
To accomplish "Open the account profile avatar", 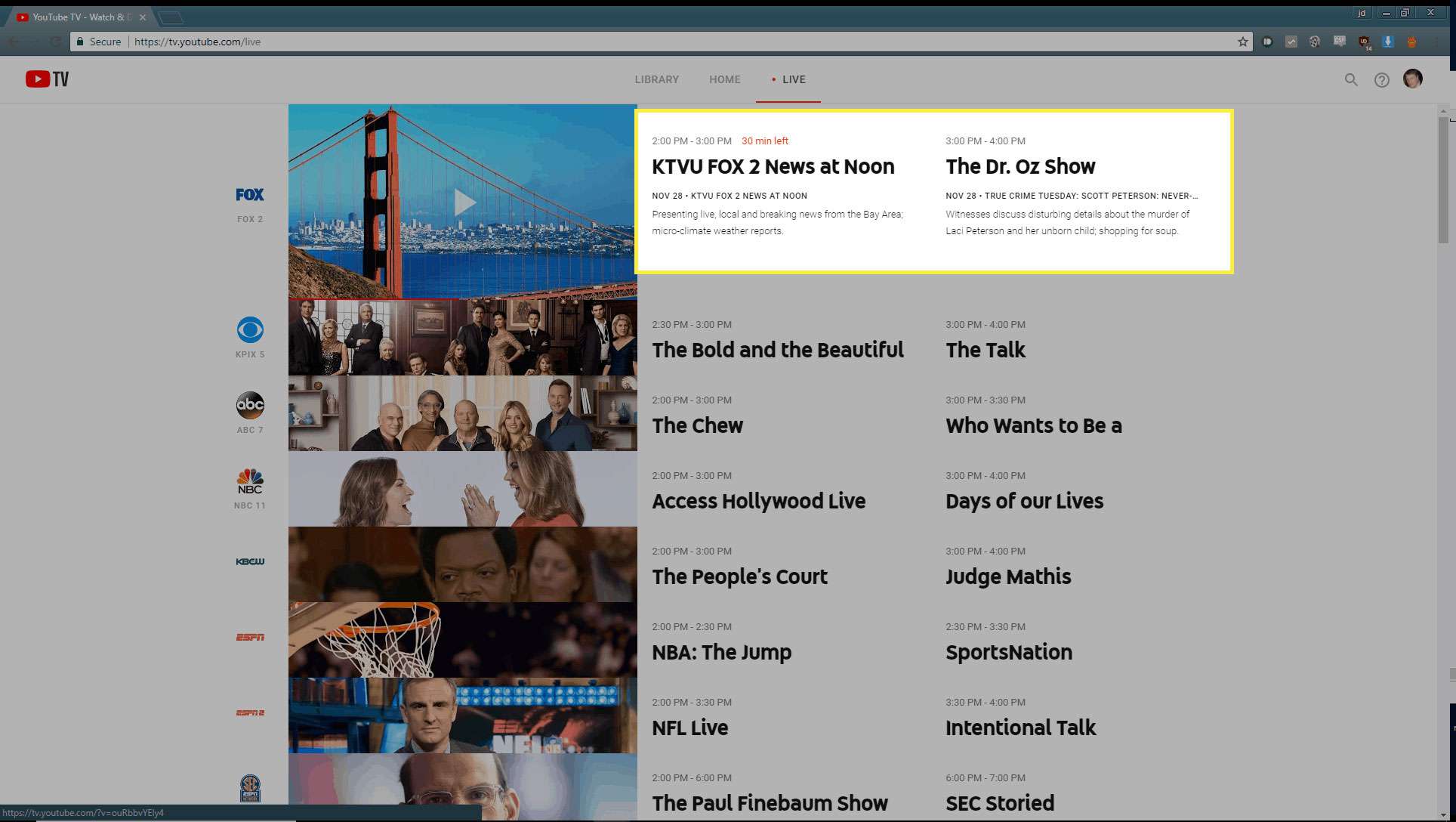I will (1413, 79).
